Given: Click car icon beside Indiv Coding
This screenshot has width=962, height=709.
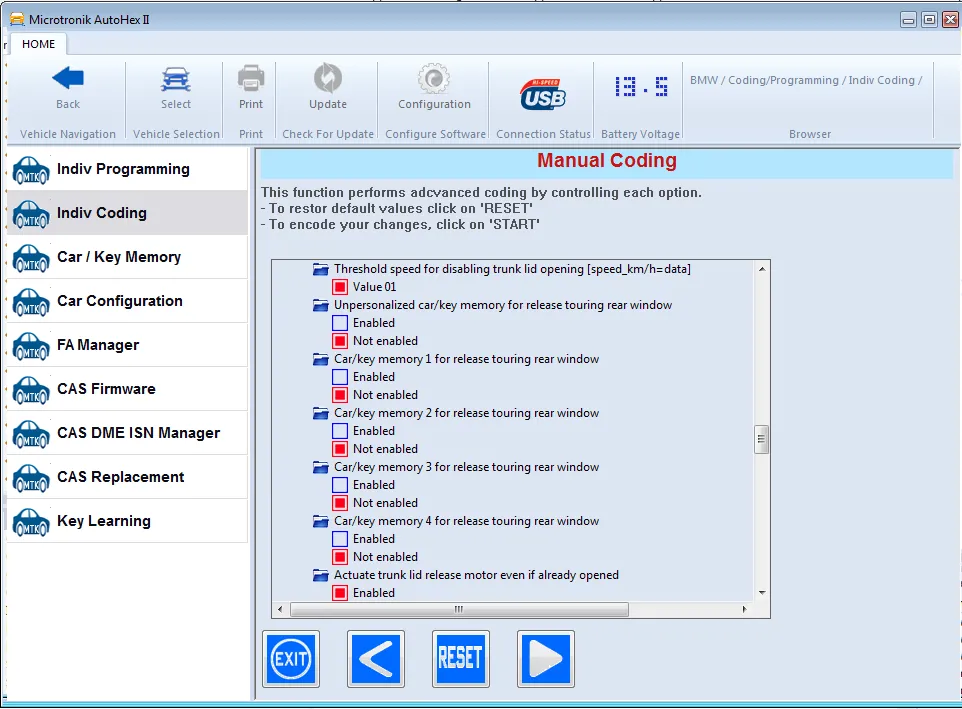Looking at the screenshot, I should click(31, 213).
